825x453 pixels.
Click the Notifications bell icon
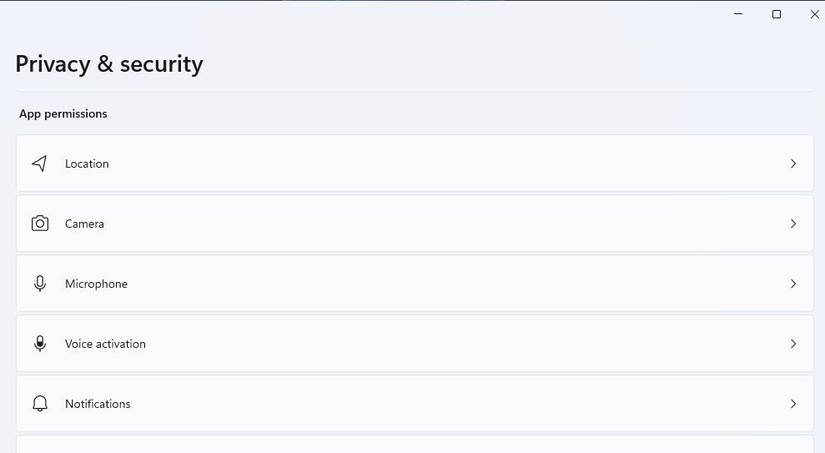point(40,404)
